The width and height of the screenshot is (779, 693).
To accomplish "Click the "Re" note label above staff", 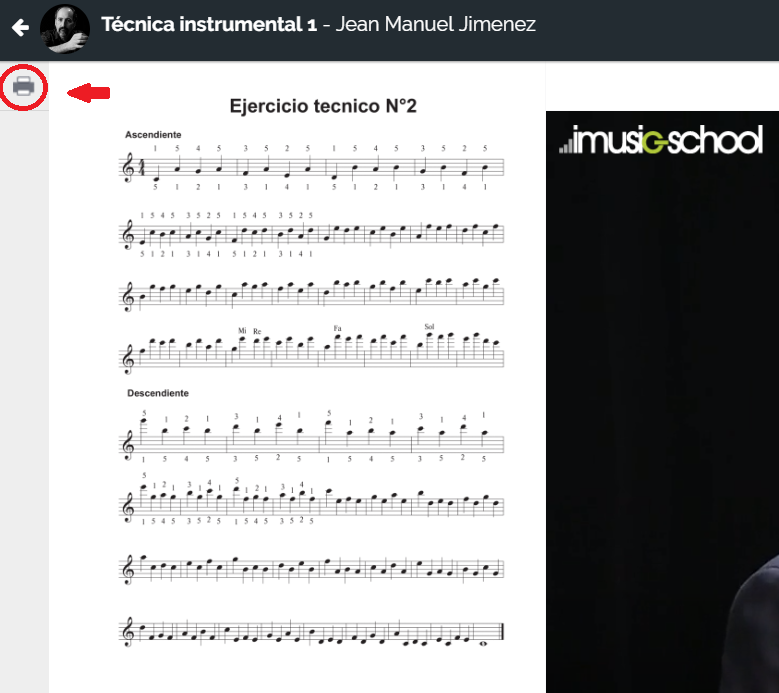I will 257,331.
